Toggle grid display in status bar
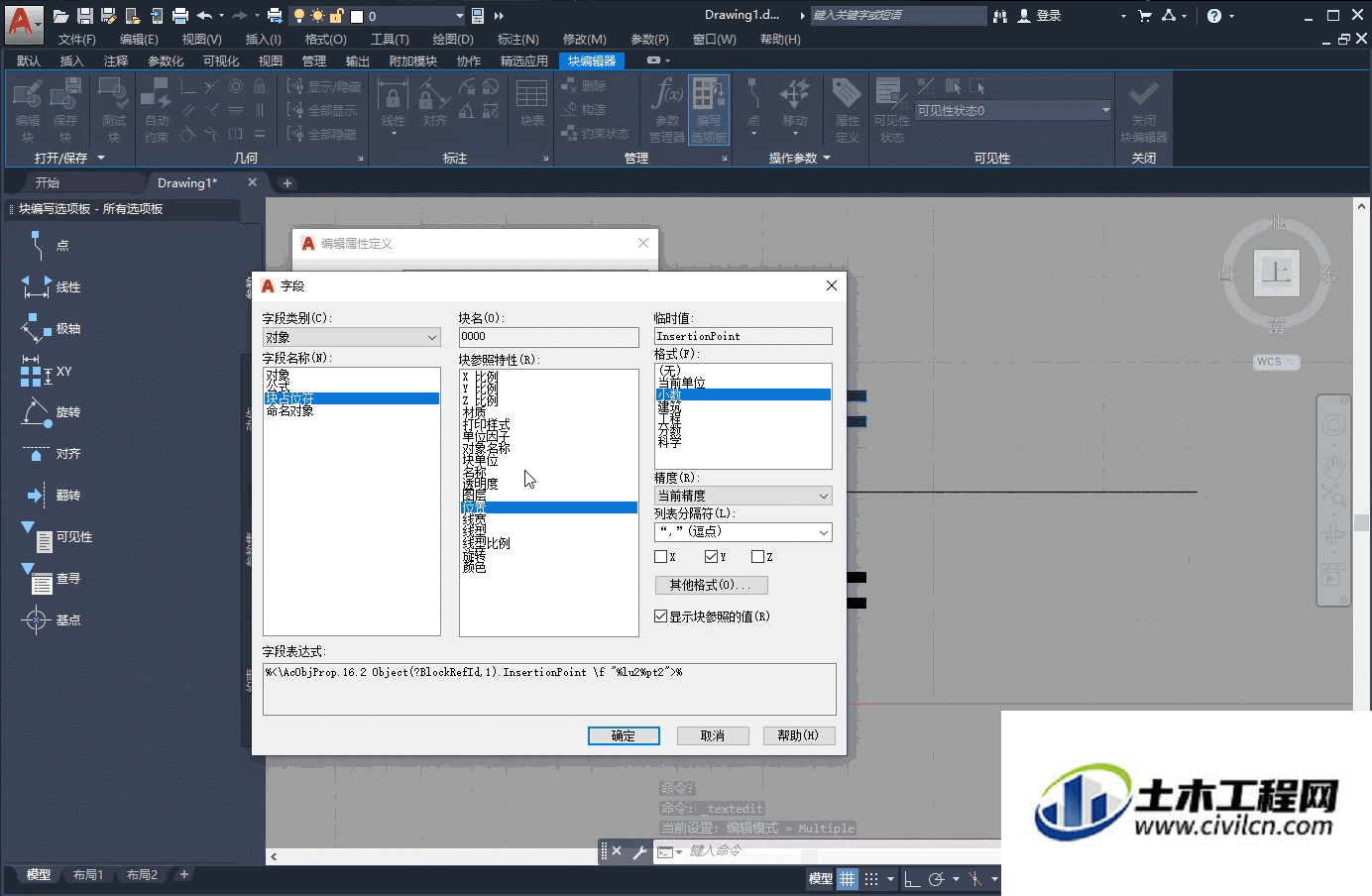The height and width of the screenshot is (896, 1372). 847,879
